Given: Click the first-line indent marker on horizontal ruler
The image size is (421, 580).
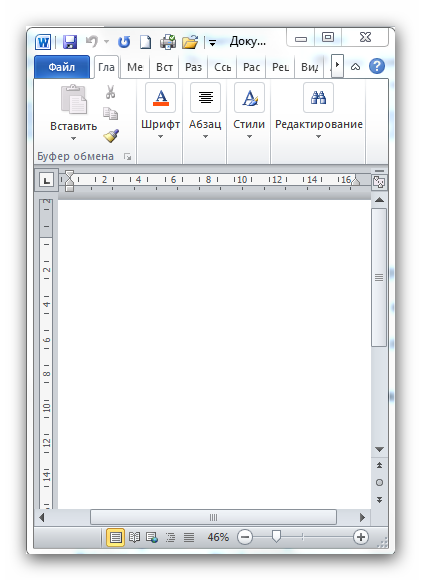Looking at the screenshot, I should pyautogui.click(x=69, y=175).
